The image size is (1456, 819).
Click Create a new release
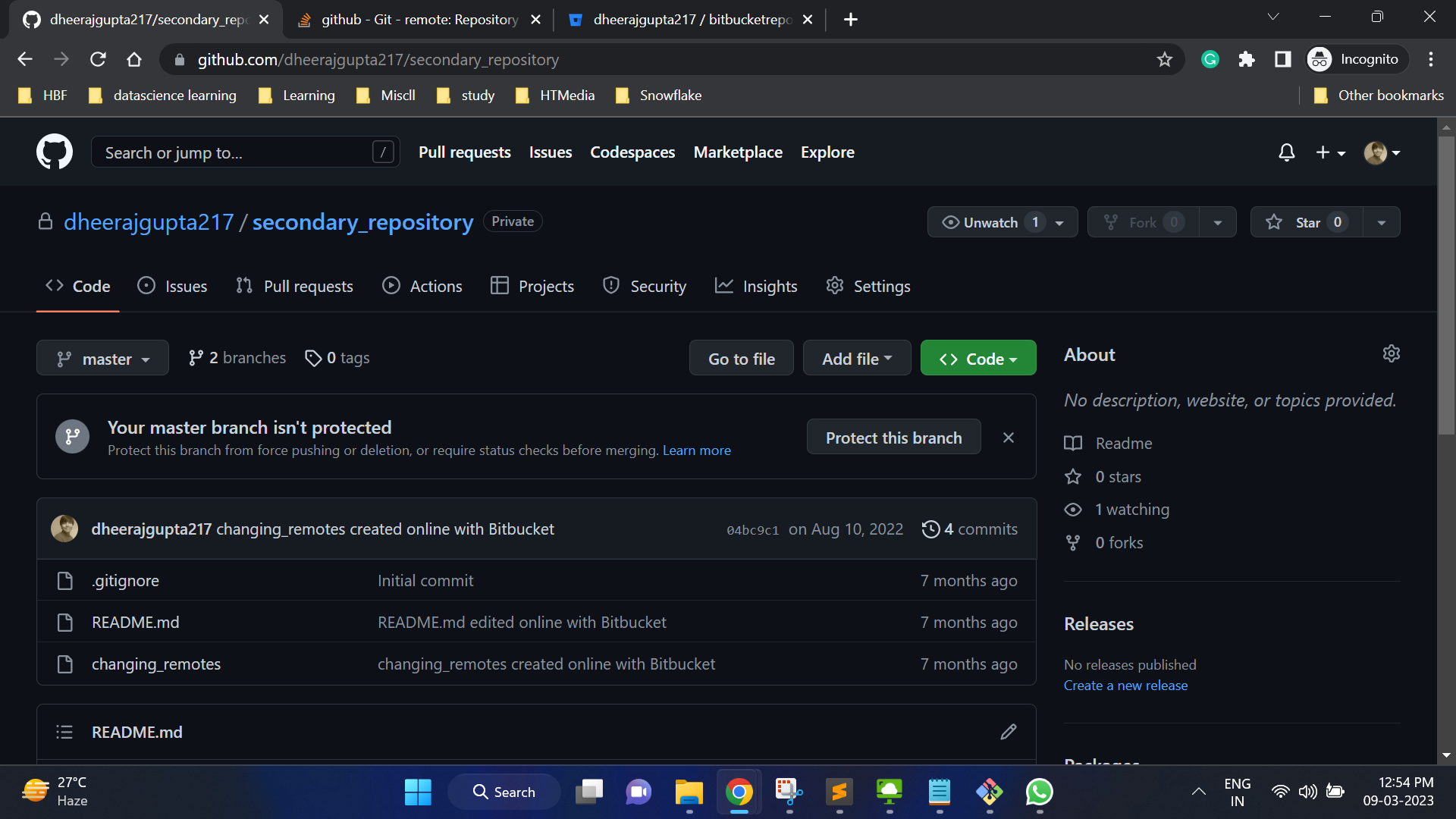[1125, 685]
